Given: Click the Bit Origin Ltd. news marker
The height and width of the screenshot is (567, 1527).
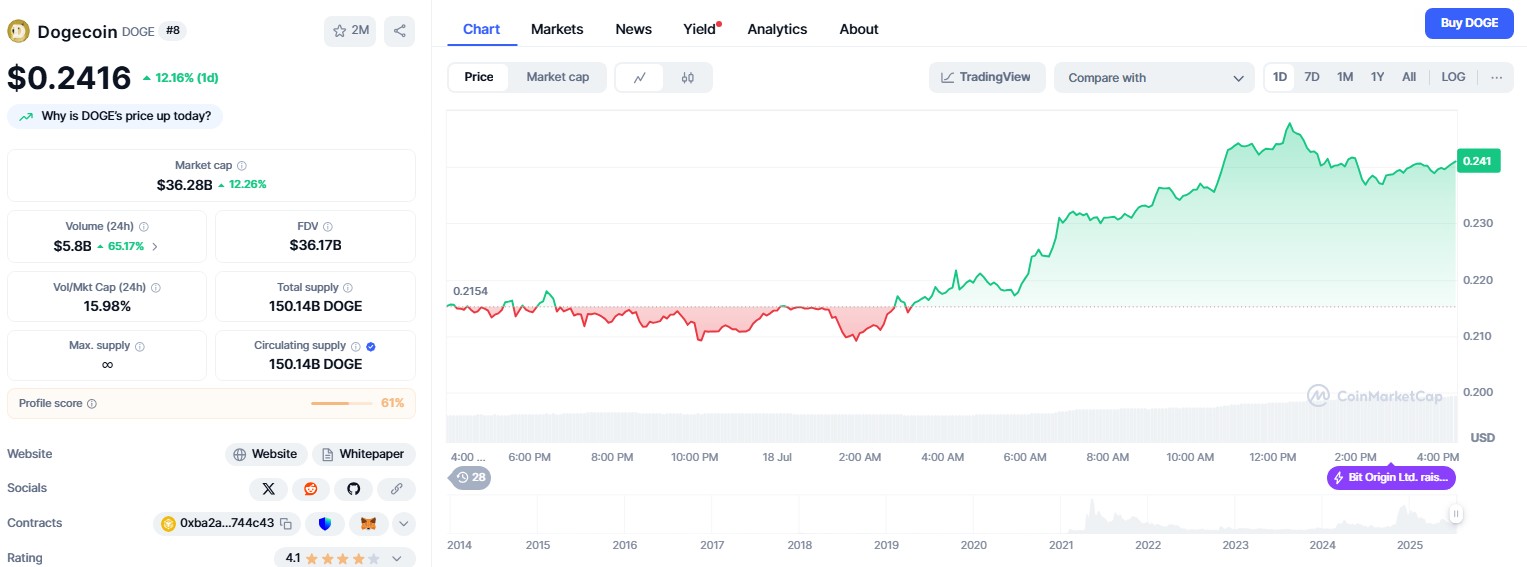Looking at the screenshot, I should pyautogui.click(x=1391, y=478).
